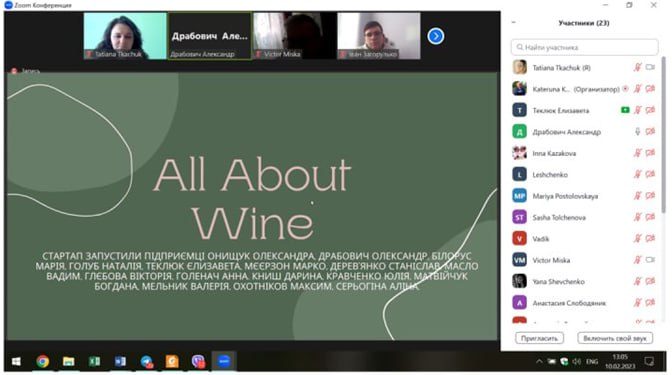Click Sasha Tolchenova camera-off icon
Image resolution: width=672 pixels, height=375 pixels.
point(650,217)
